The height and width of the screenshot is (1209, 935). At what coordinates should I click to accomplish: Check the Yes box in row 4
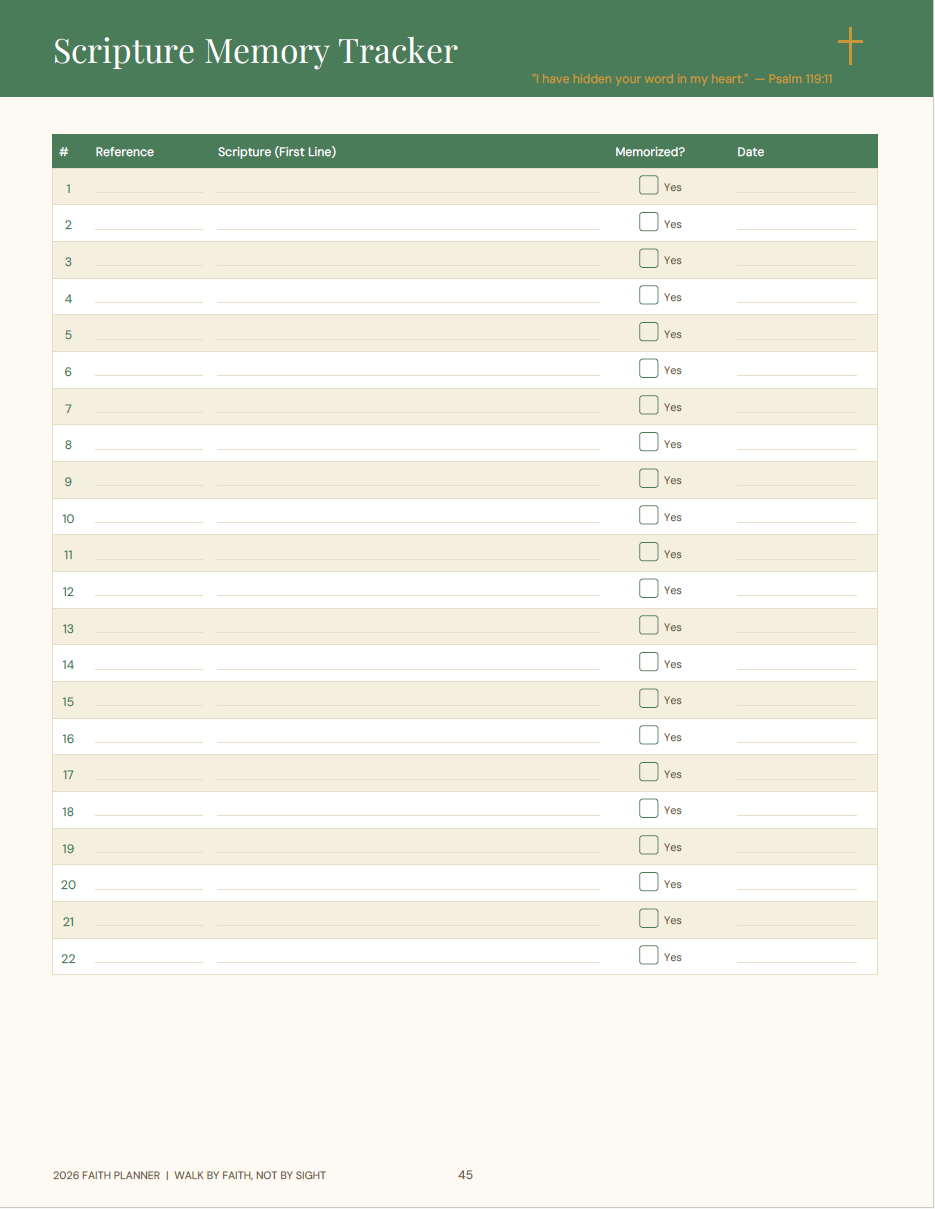[x=649, y=295]
